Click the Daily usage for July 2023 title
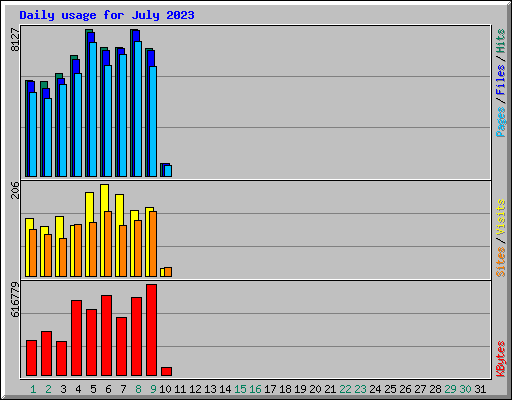The width and height of the screenshot is (512, 400). (107, 15)
